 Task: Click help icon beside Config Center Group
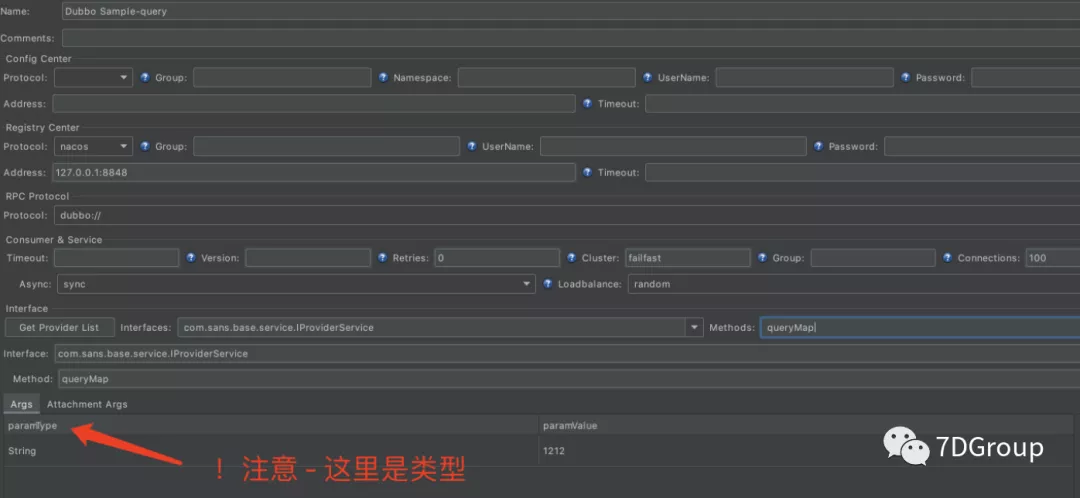tap(145, 78)
